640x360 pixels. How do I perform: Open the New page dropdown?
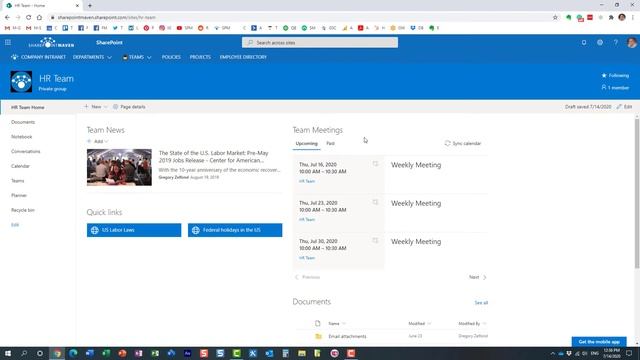[x=96, y=107]
